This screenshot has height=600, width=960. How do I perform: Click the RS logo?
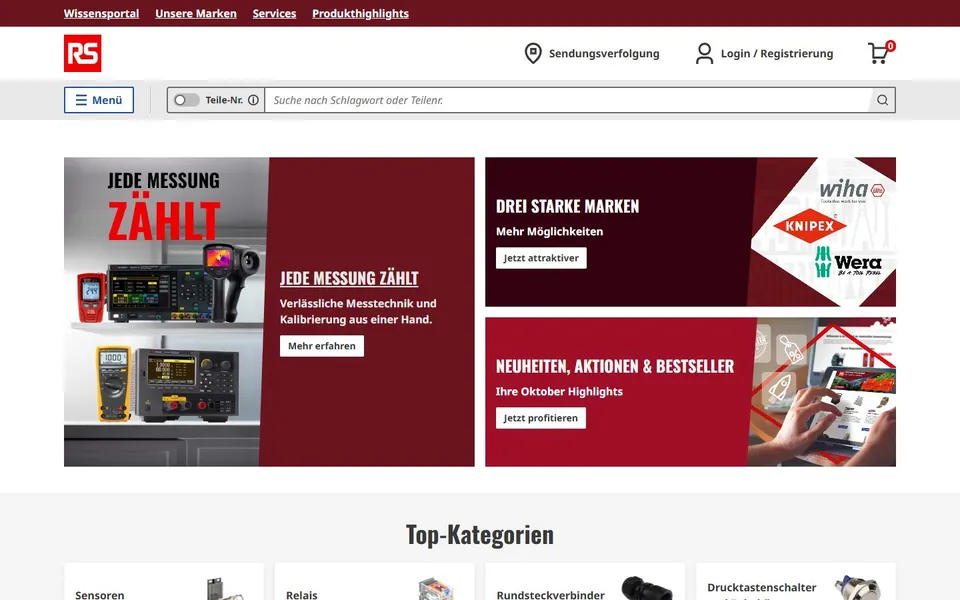[x=83, y=53]
